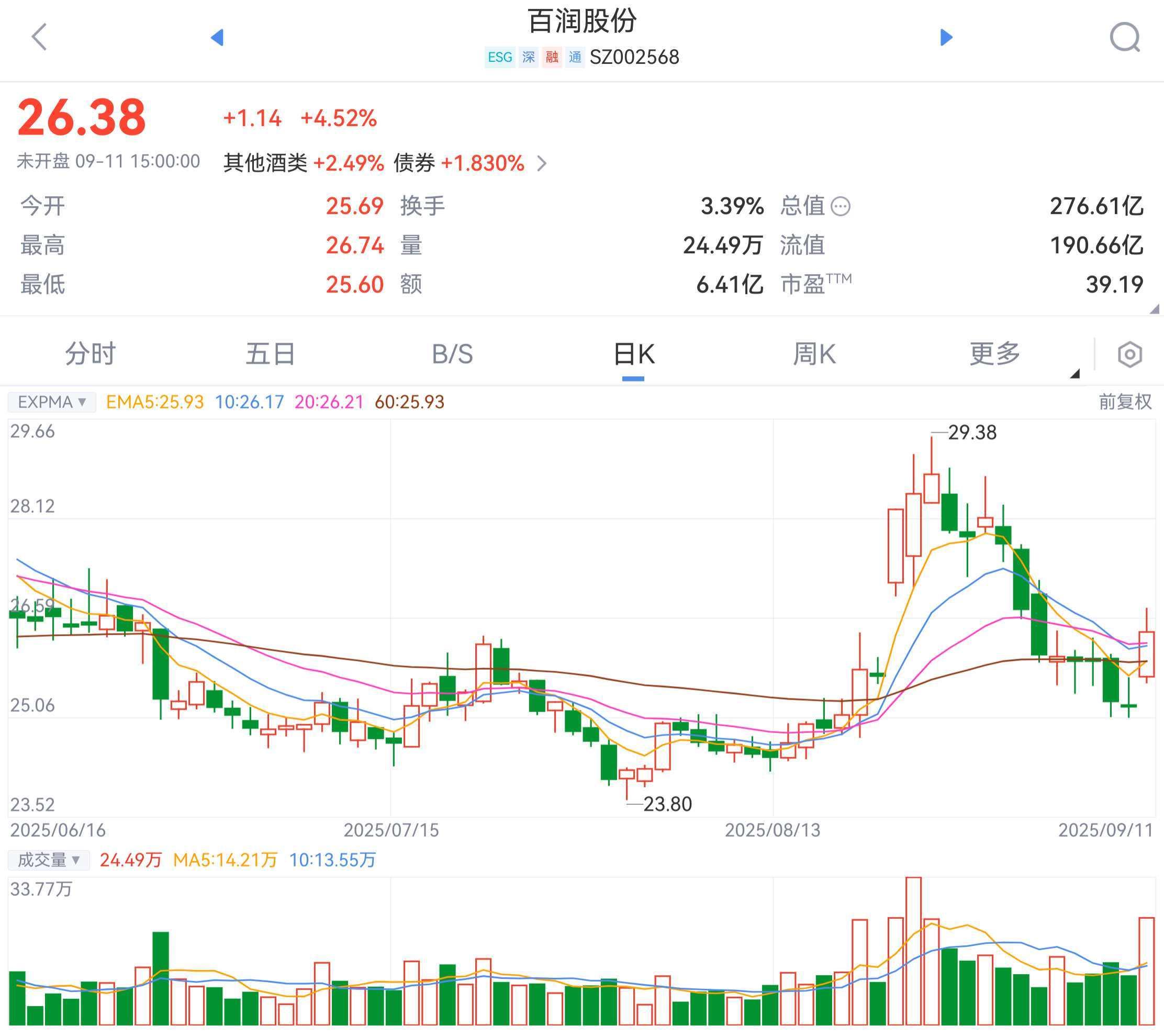Tap the blue 10:26.17 EMA legend
This screenshot has height=1036, width=1164.
pyautogui.click(x=250, y=402)
